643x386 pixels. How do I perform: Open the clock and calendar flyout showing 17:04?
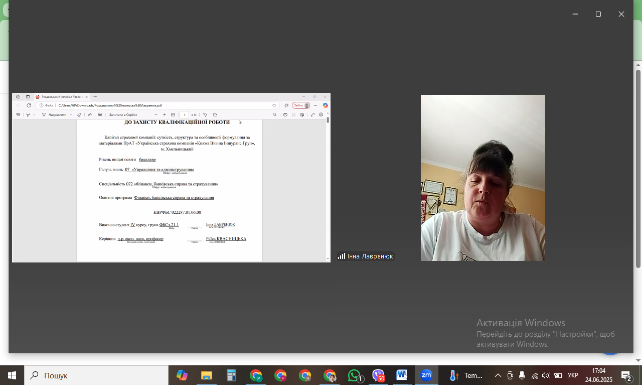[599, 375]
